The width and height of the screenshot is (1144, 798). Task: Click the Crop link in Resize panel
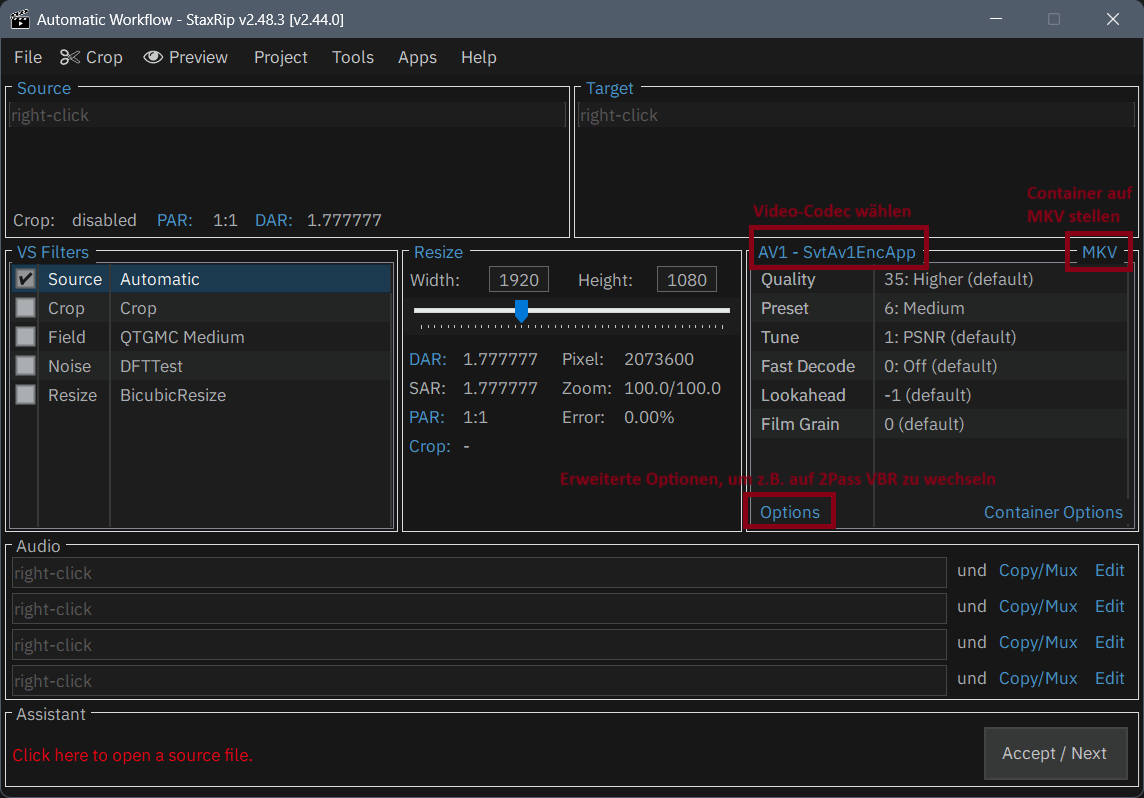pos(430,446)
